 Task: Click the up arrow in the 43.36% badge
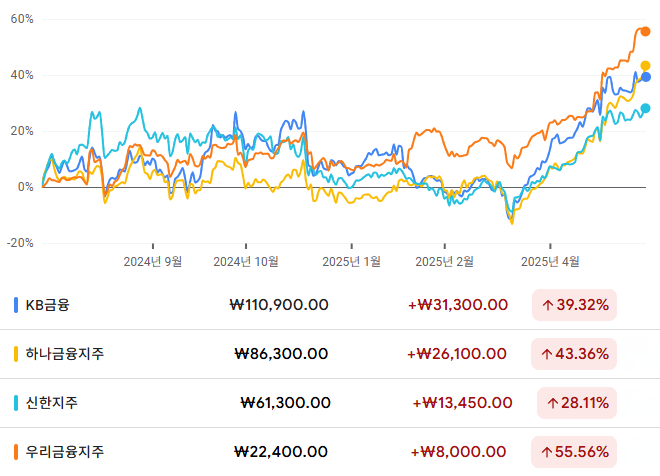coord(547,353)
